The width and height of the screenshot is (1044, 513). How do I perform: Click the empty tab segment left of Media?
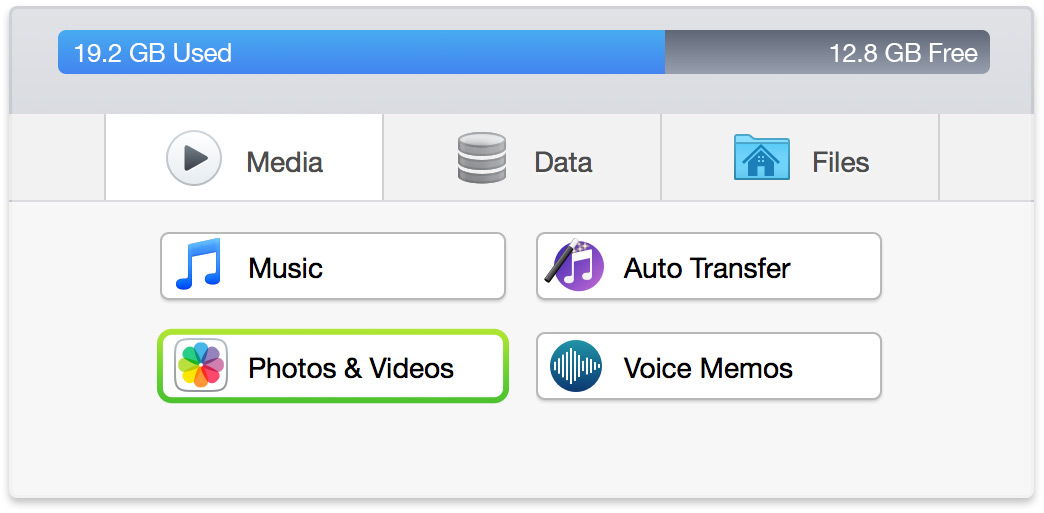pyautogui.click(x=57, y=158)
